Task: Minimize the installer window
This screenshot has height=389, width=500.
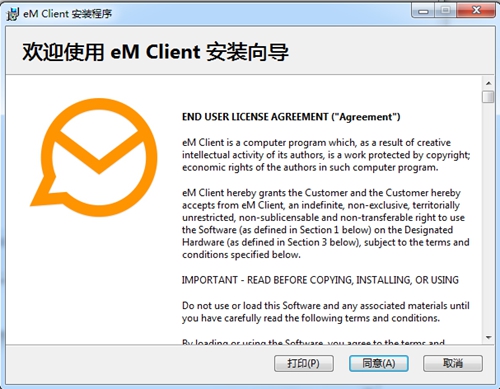Action: (x=423, y=11)
